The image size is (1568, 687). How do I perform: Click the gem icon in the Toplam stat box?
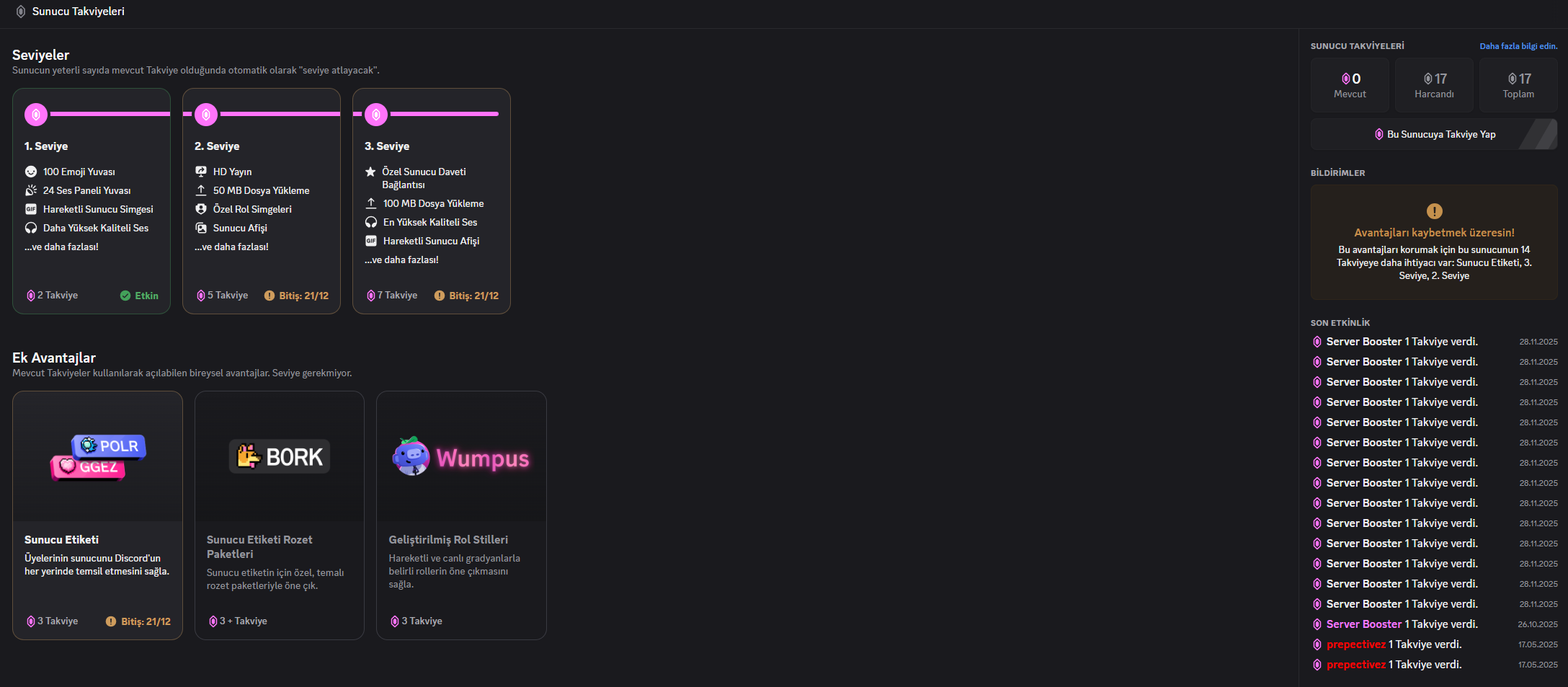coord(1512,79)
